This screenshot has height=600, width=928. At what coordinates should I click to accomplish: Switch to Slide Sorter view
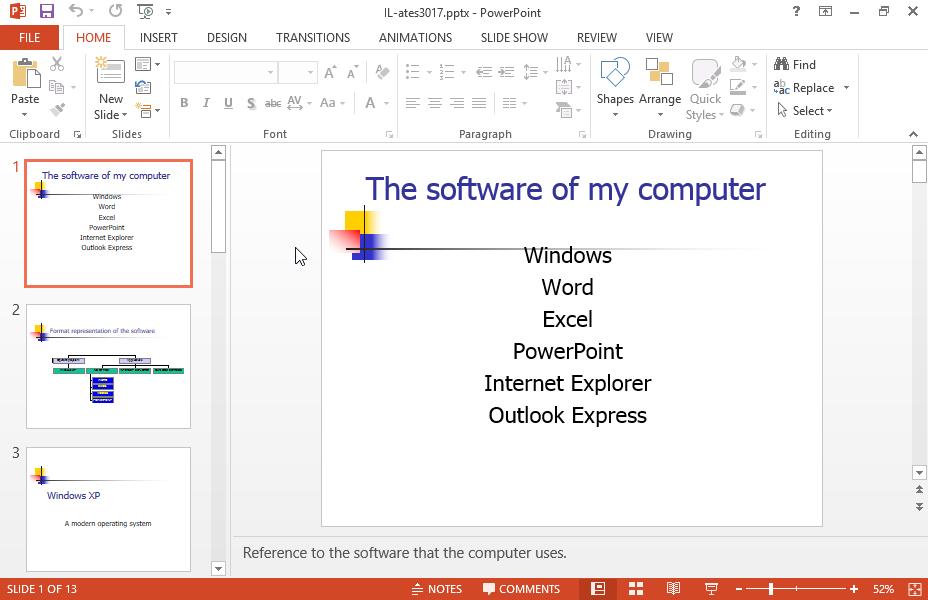(x=636, y=589)
